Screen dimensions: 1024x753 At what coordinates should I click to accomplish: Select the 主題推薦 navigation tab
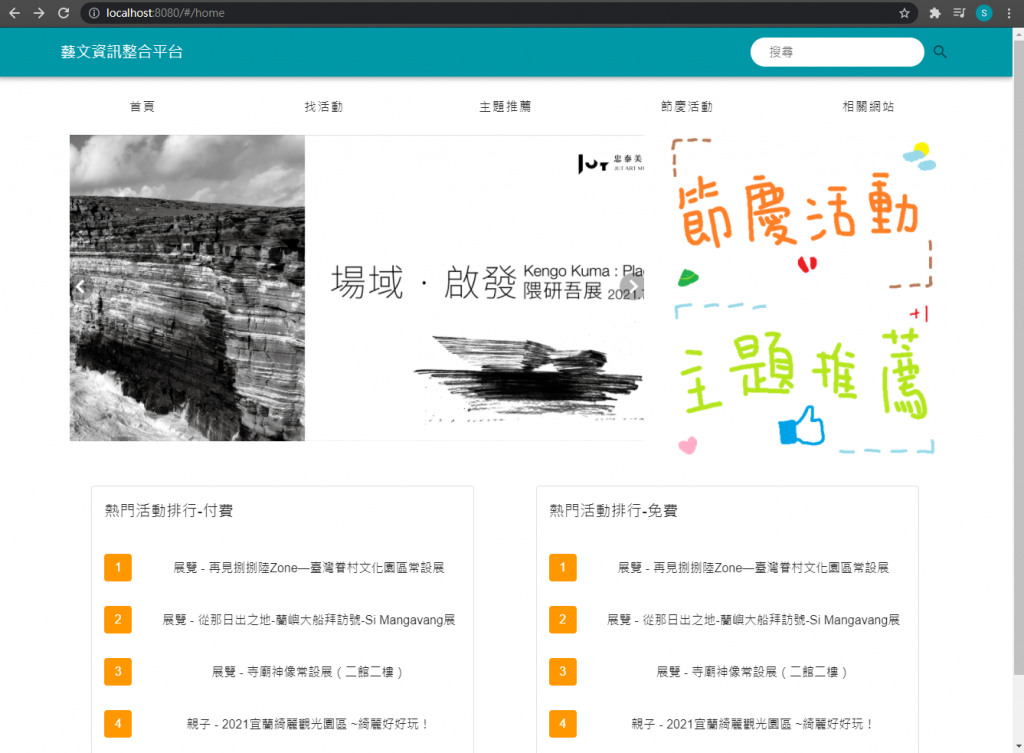tap(505, 106)
